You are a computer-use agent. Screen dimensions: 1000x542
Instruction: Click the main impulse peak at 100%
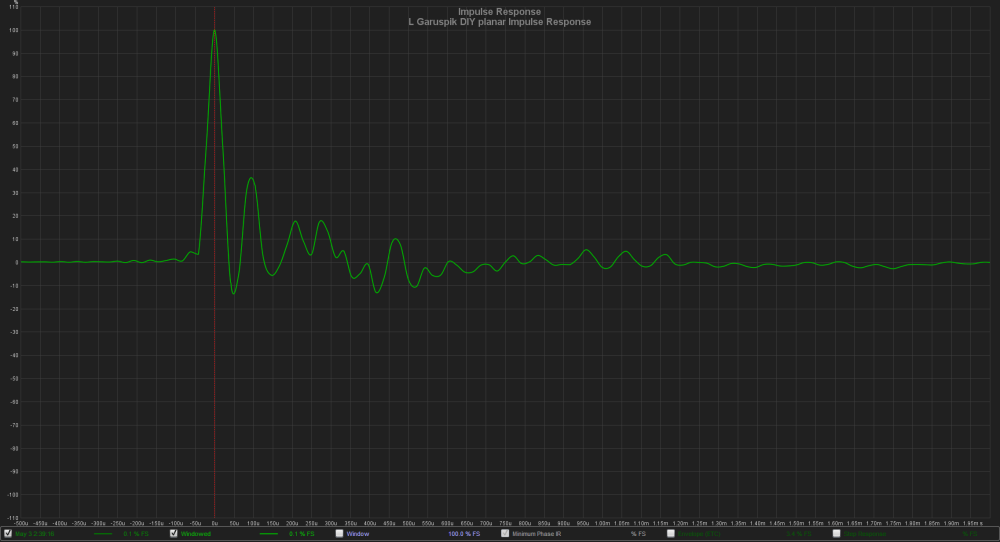click(214, 31)
